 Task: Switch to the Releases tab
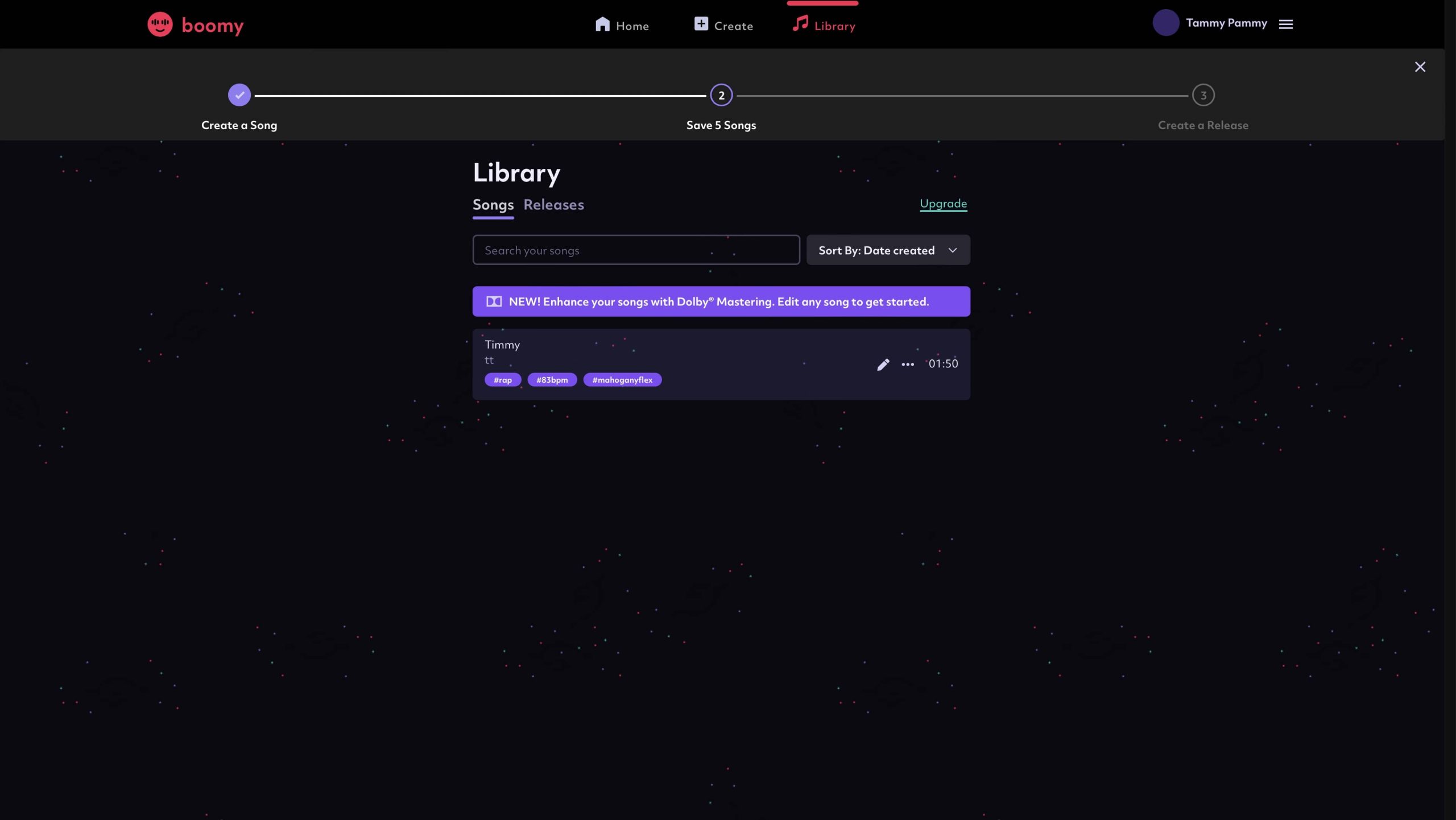click(553, 205)
